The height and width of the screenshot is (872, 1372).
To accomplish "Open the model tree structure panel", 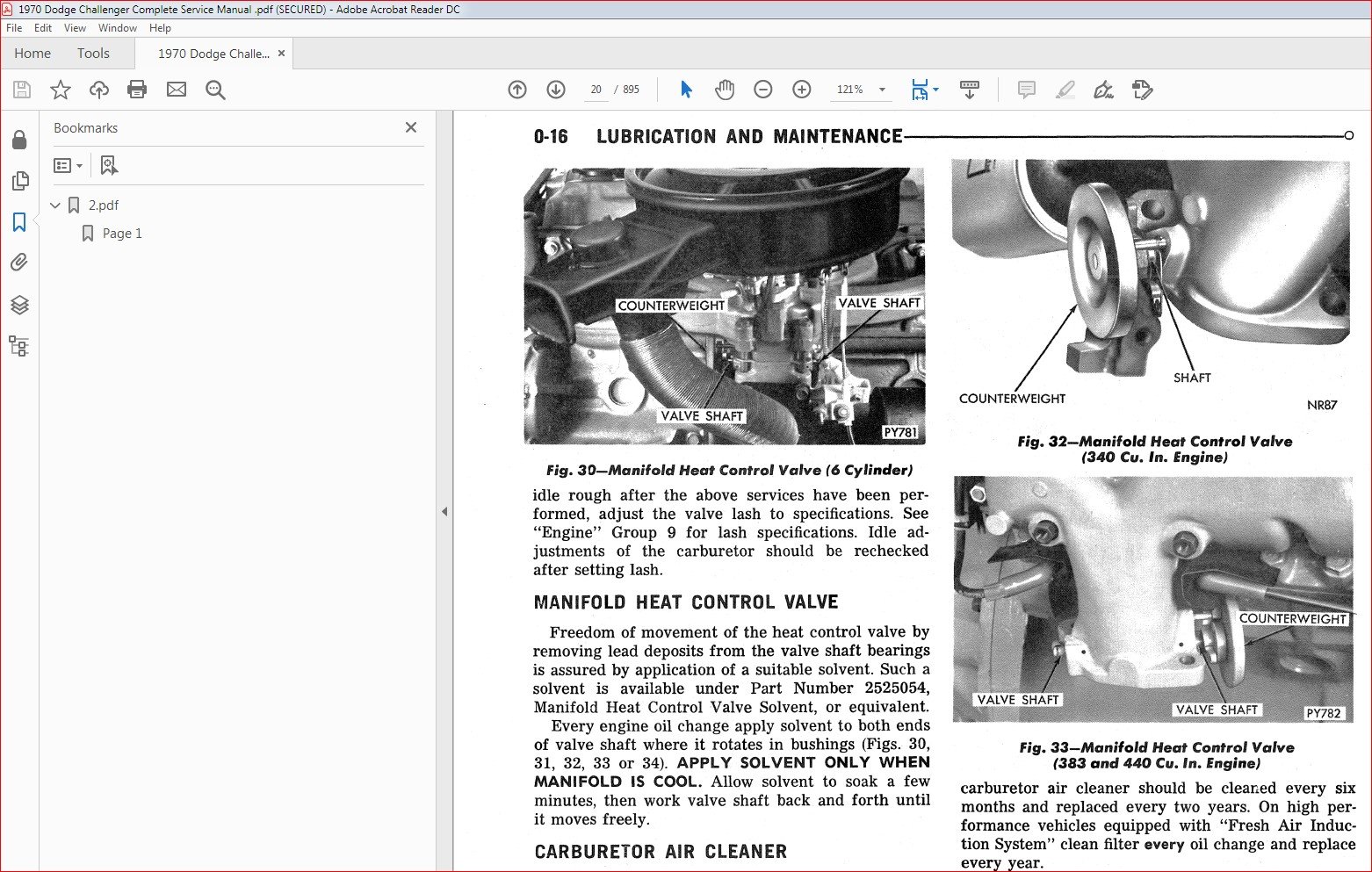I will (x=19, y=346).
